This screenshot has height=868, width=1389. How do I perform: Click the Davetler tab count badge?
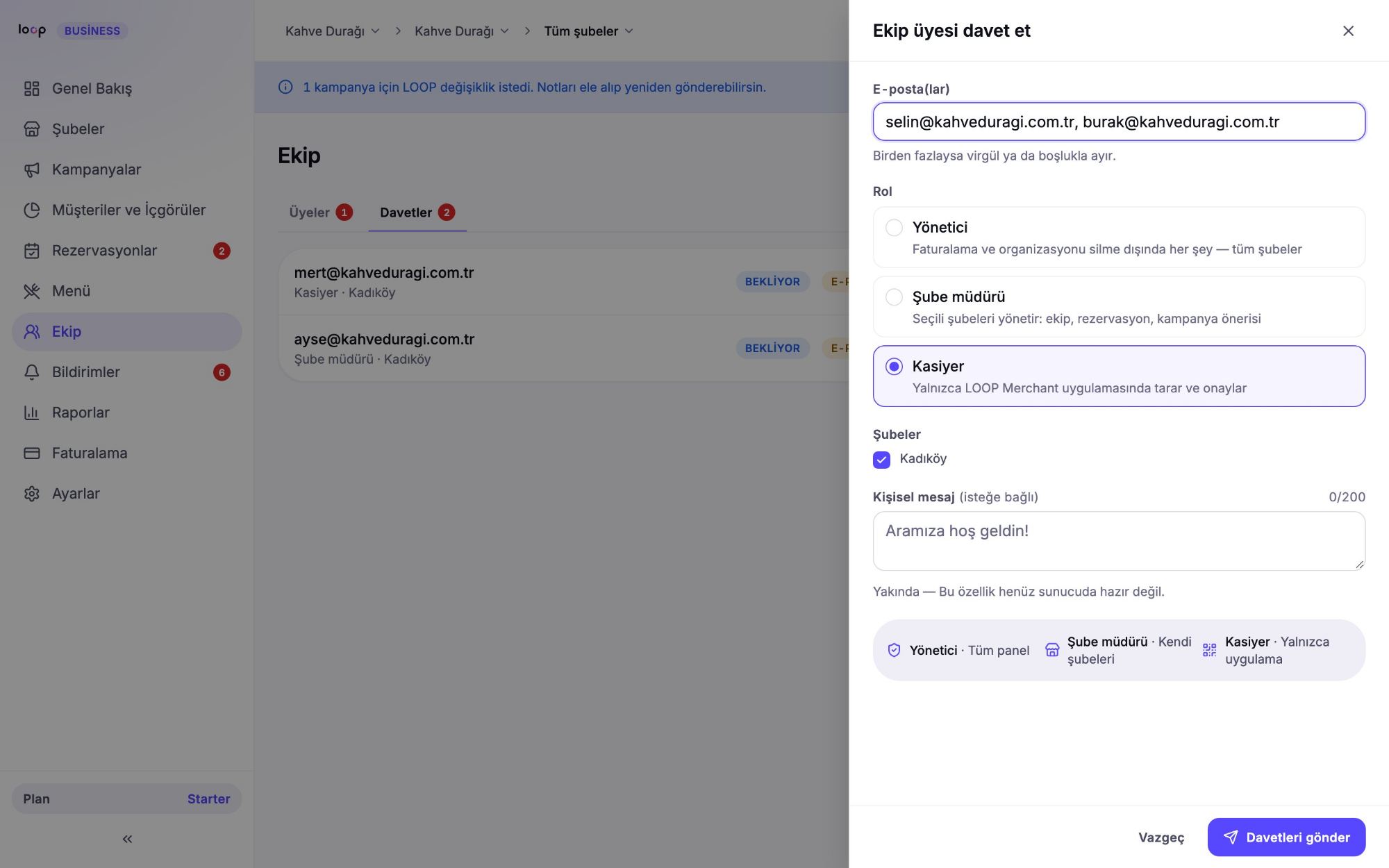447,212
